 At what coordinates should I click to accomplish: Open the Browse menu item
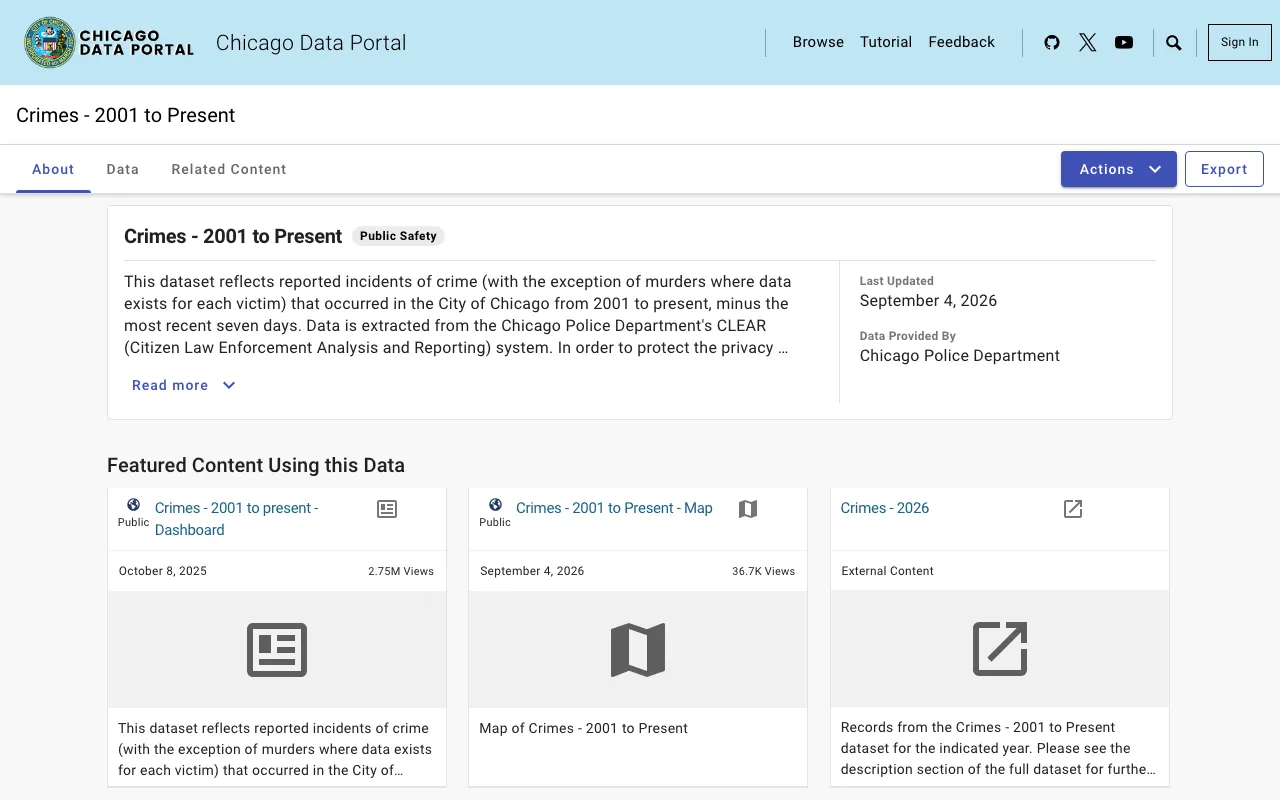818,42
